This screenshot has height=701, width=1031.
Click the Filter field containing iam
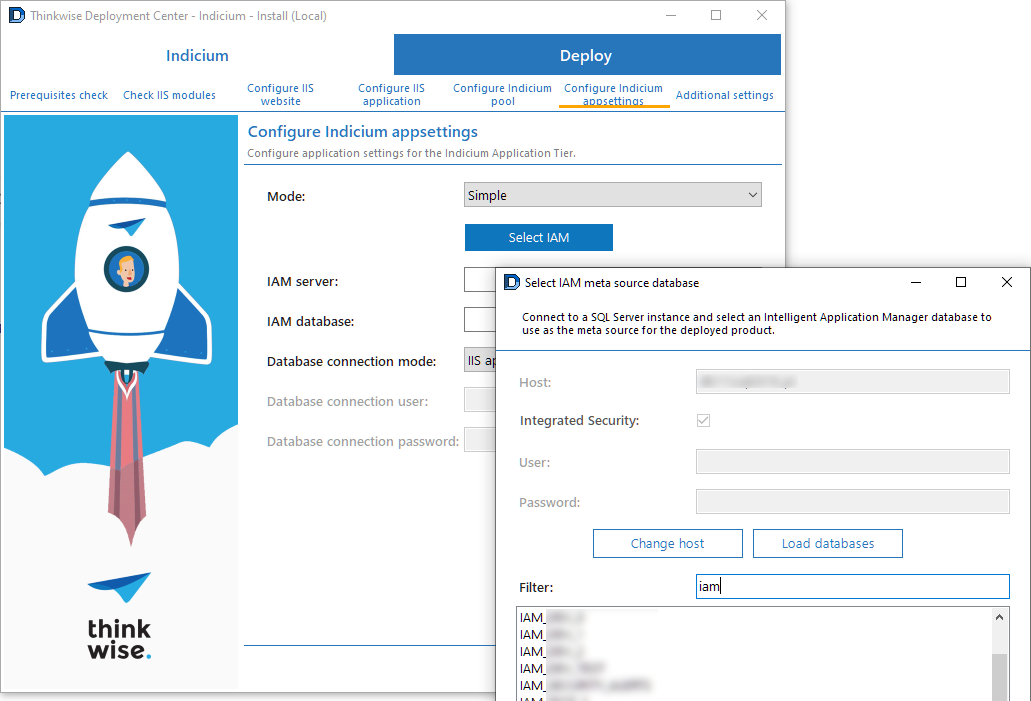852,586
